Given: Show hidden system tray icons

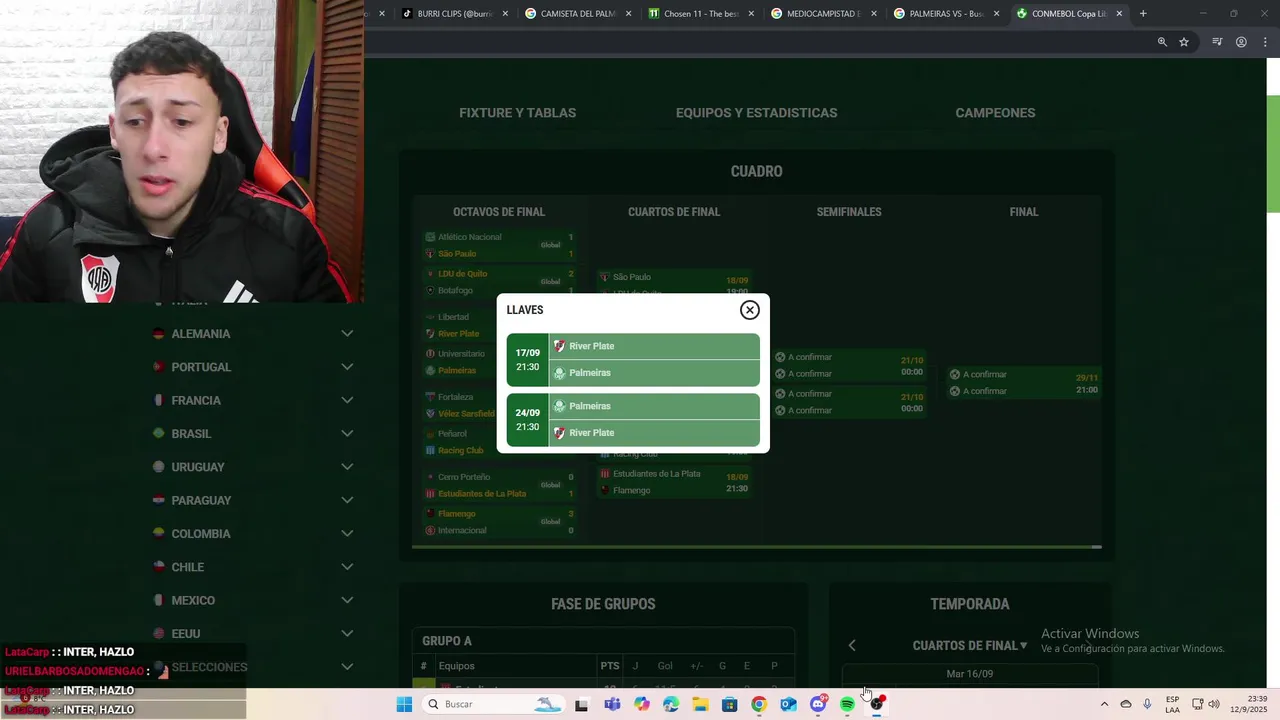Looking at the screenshot, I should [x=1104, y=704].
